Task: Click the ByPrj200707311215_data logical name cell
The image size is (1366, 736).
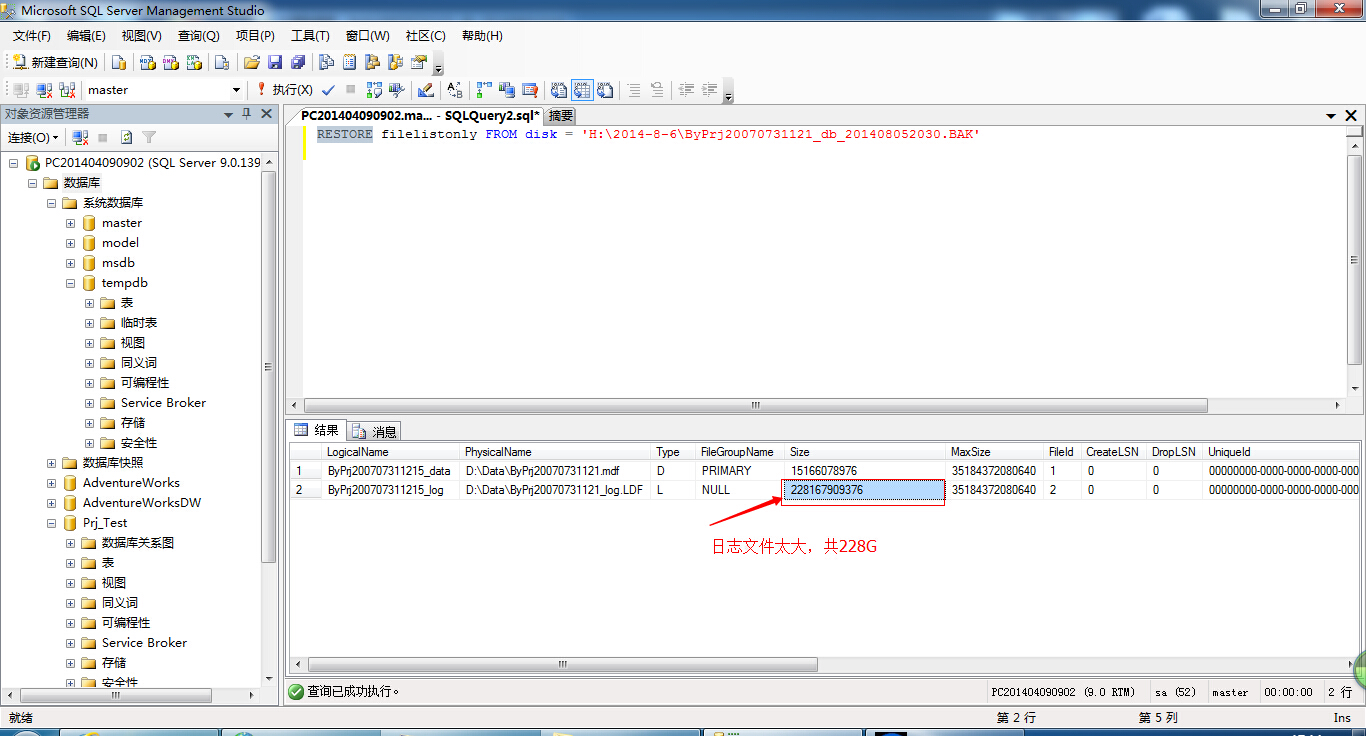Action: pyautogui.click(x=391, y=471)
